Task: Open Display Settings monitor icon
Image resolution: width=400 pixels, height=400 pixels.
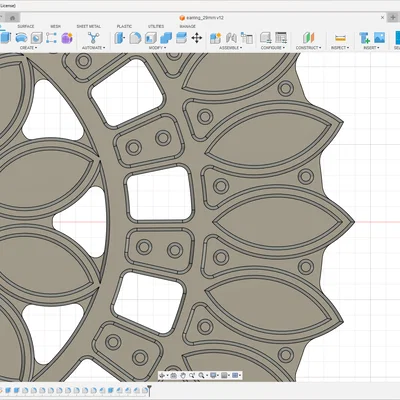Action: click(213, 376)
